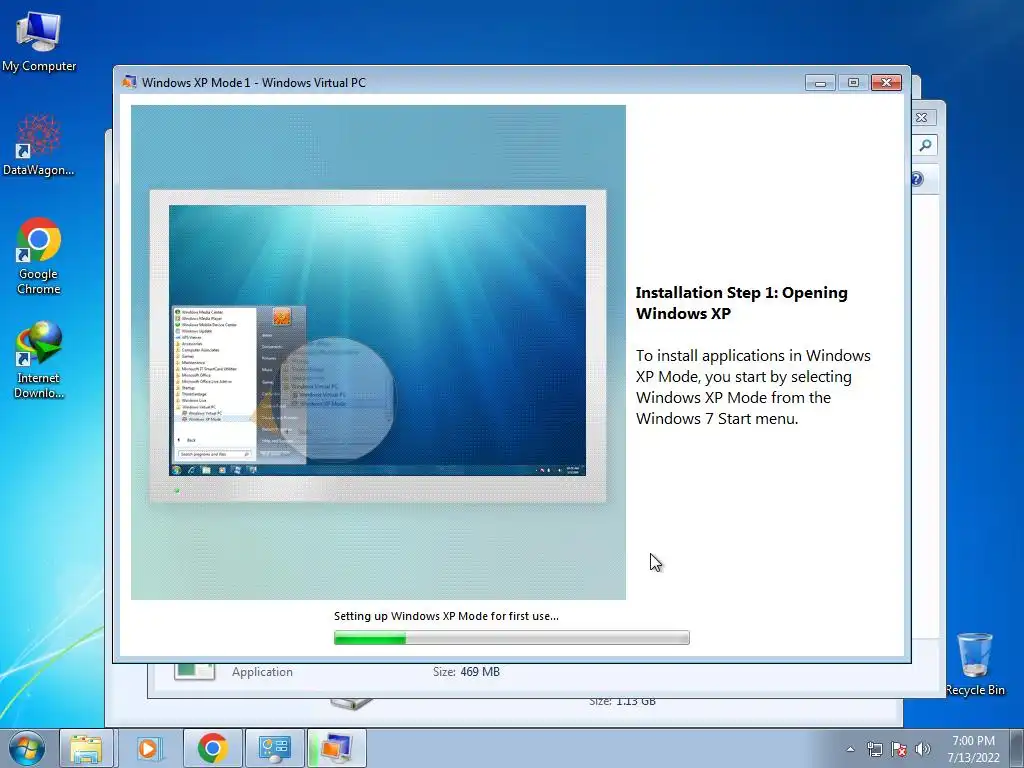Click the 'Setting up Windows XP Mode' status text
Image resolution: width=1024 pixels, height=768 pixels.
click(446, 616)
